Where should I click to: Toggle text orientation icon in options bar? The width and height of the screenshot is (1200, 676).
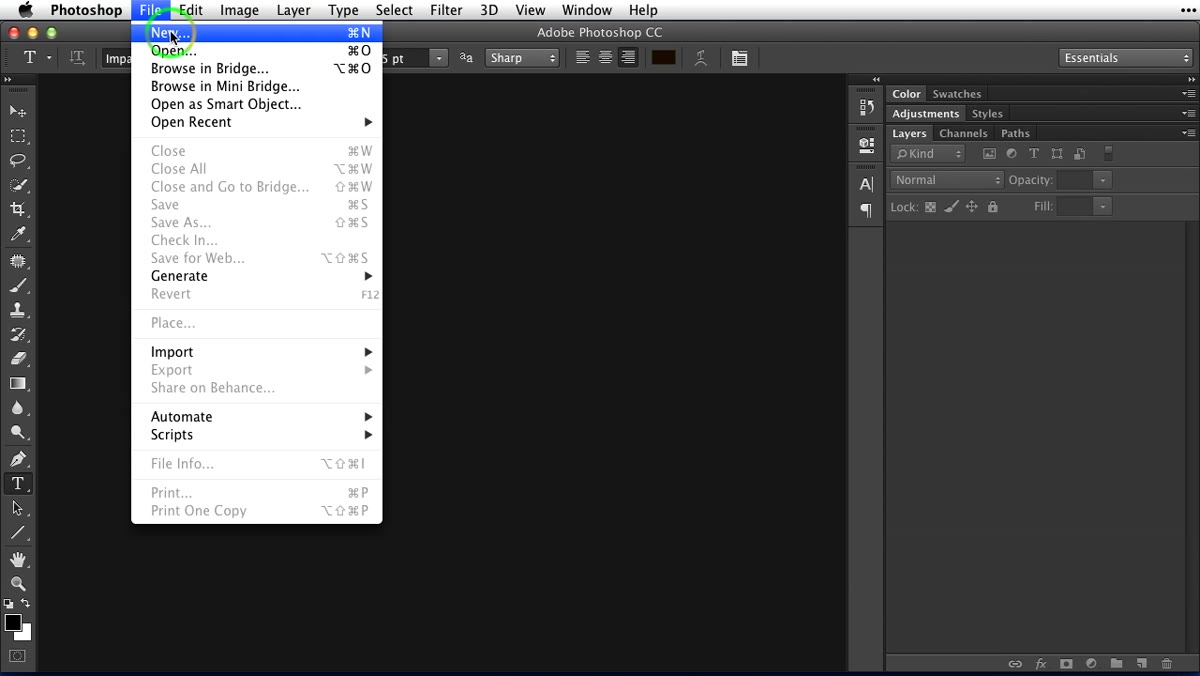point(77,58)
